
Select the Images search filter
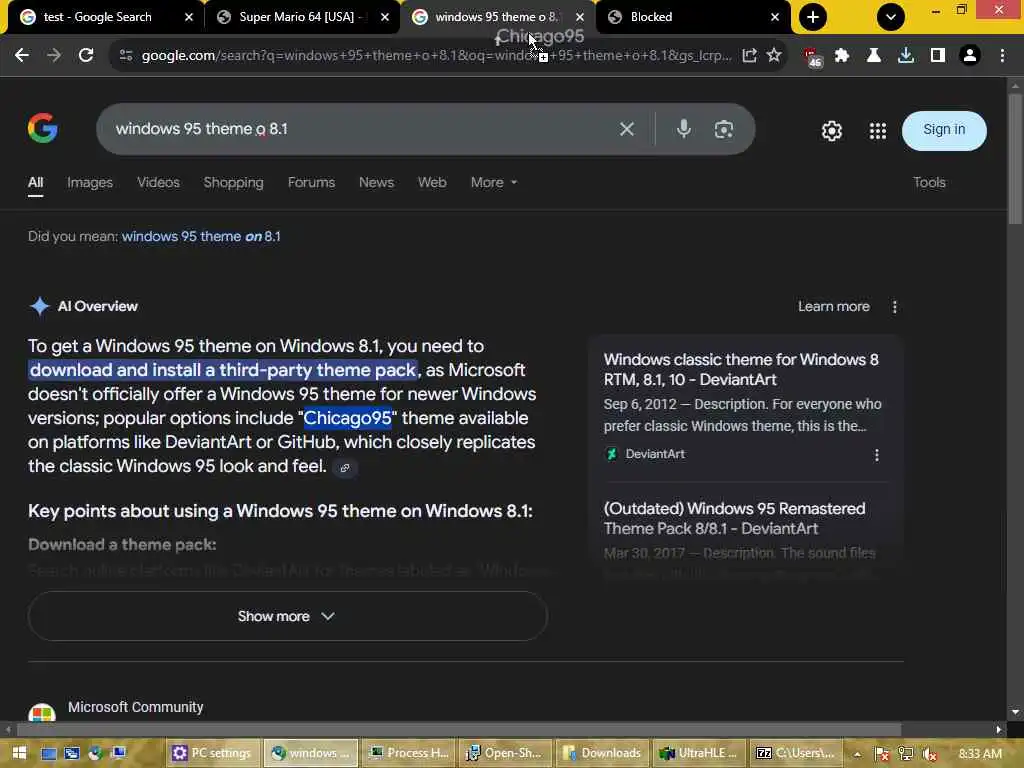click(x=90, y=183)
